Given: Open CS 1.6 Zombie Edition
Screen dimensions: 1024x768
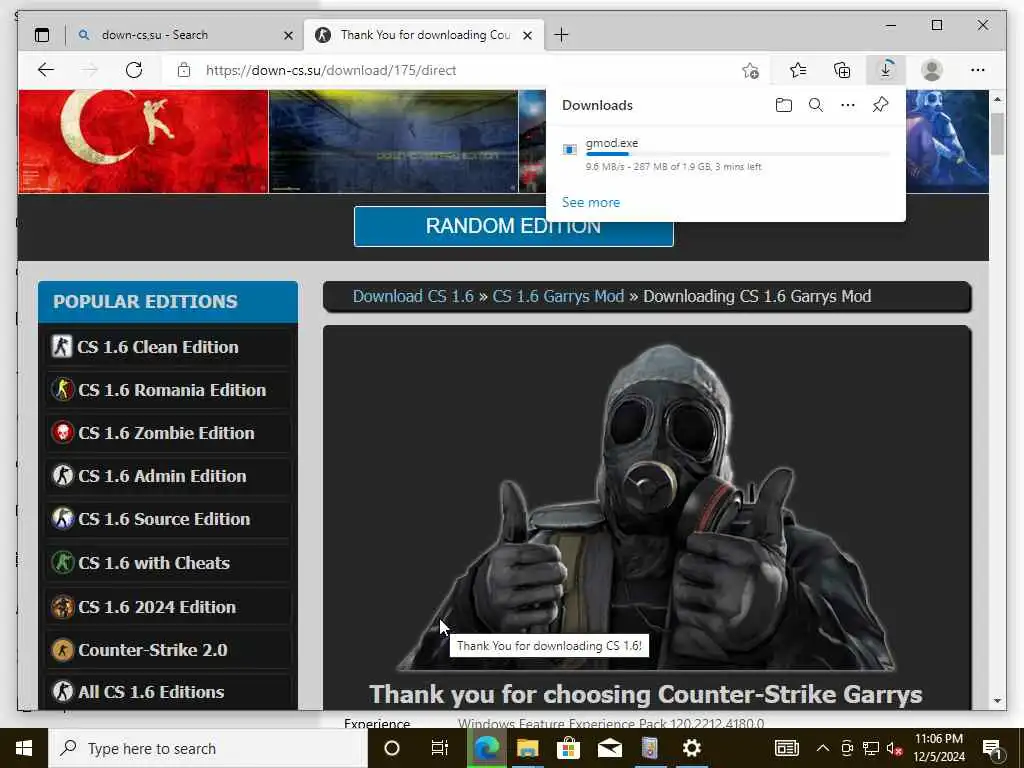Looking at the screenshot, I should pyautogui.click(x=168, y=433).
